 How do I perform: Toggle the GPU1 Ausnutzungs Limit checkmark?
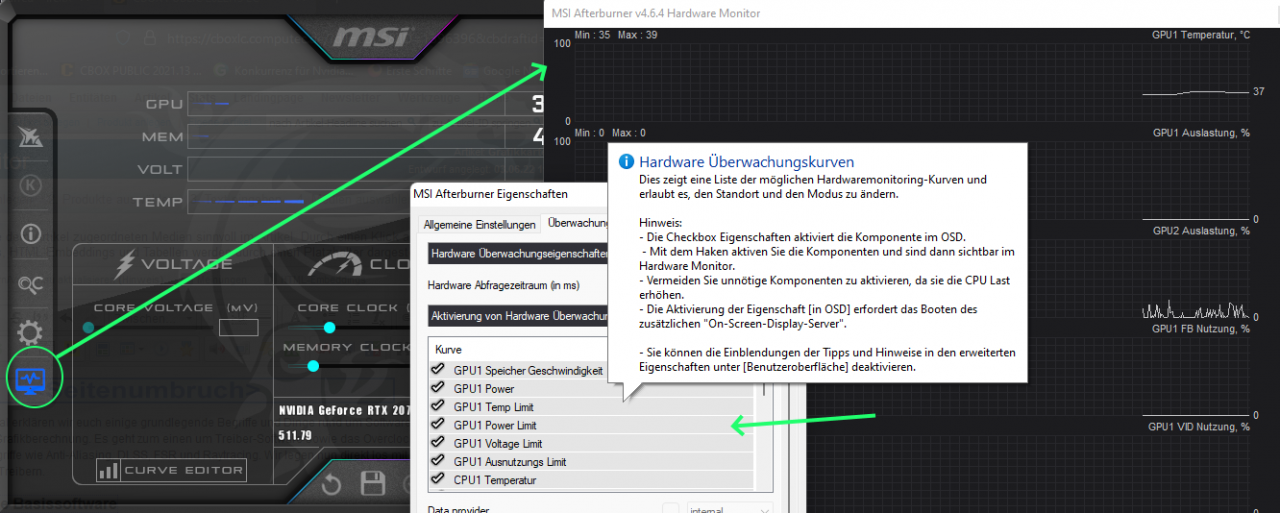(437, 461)
